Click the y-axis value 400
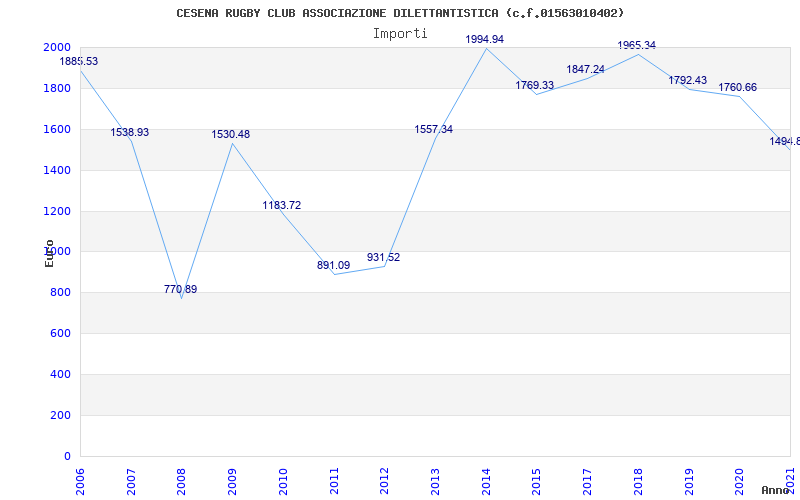The image size is (800, 500). pos(60,374)
